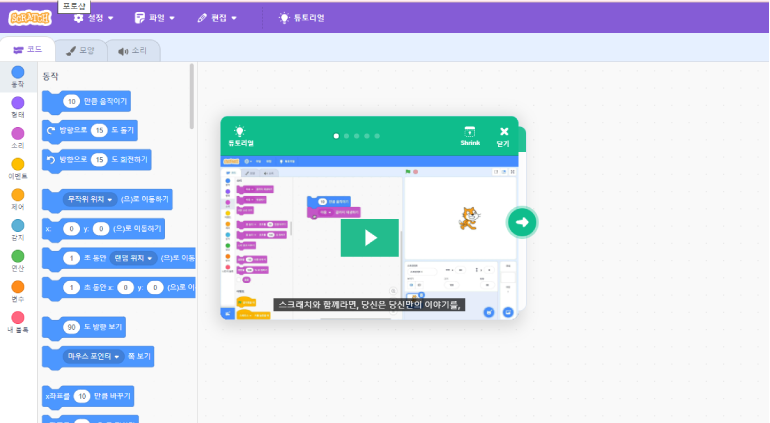Select the blue 동작 motion category

point(18,77)
